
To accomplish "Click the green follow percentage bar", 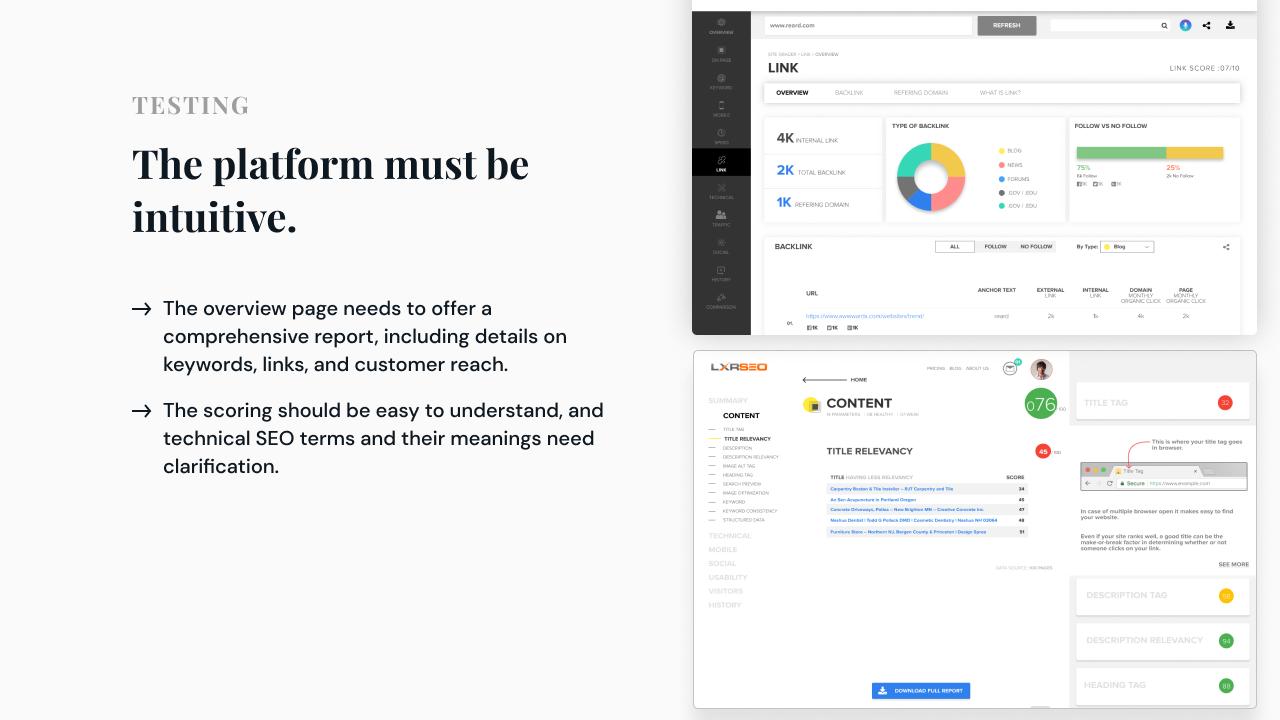I will click(1121, 153).
